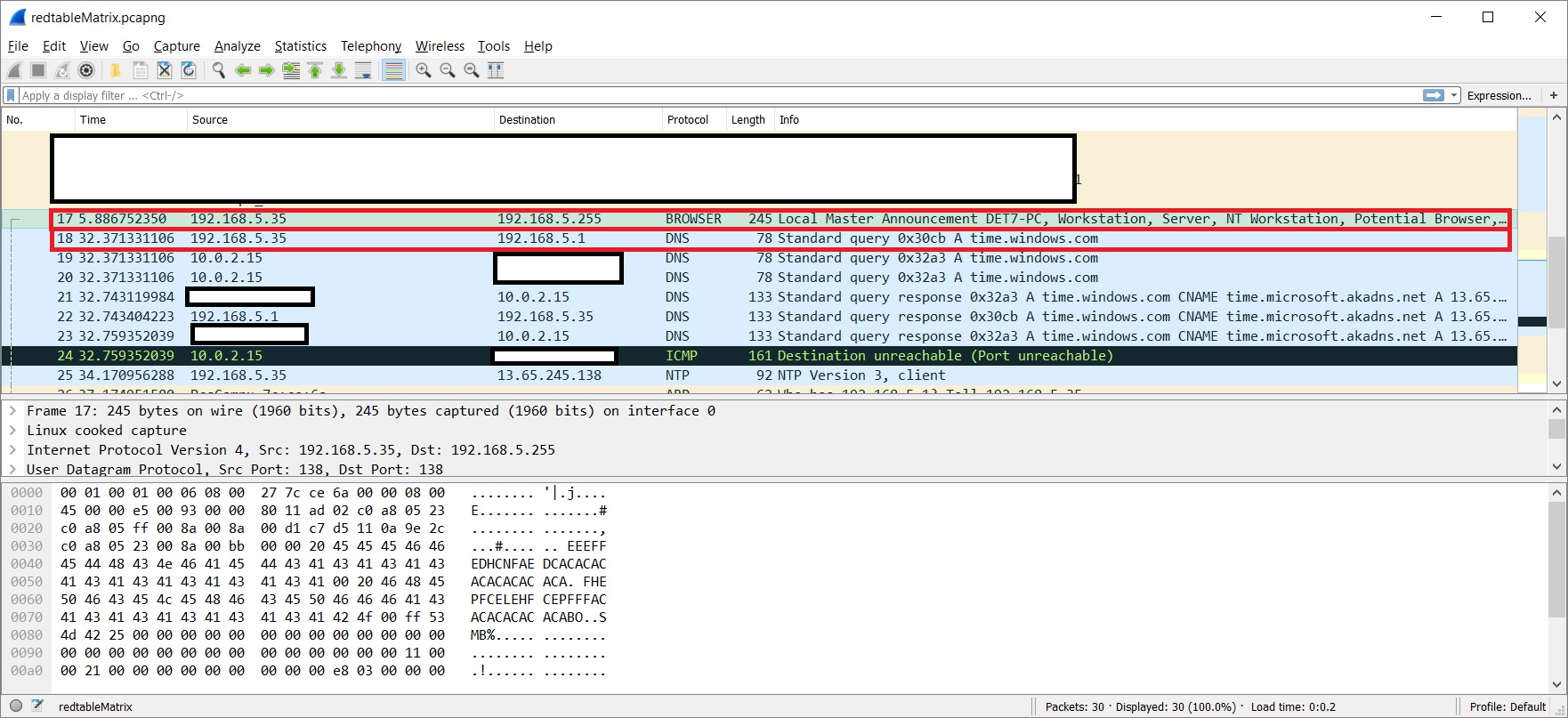Open the Telephony menu
The image size is (1568, 718).
[371, 46]
